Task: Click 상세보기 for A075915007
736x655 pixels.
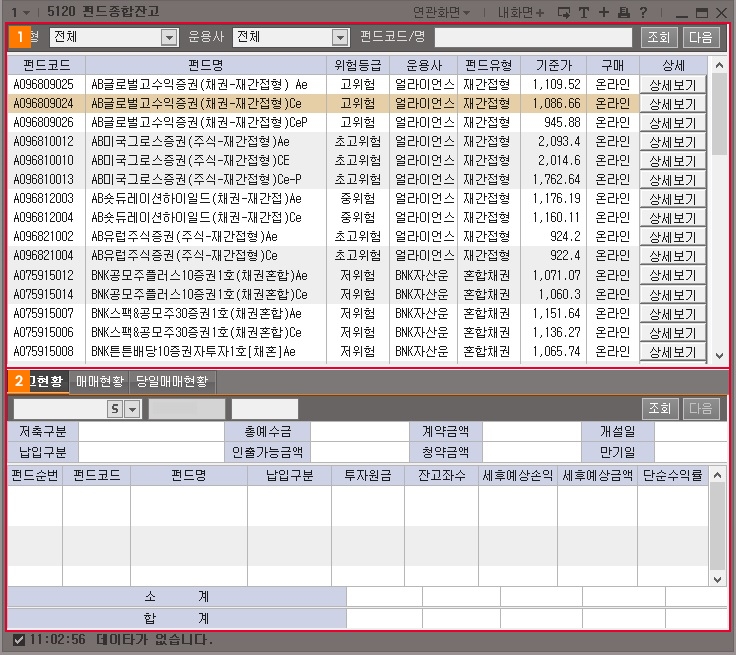Action: [673, 314]
